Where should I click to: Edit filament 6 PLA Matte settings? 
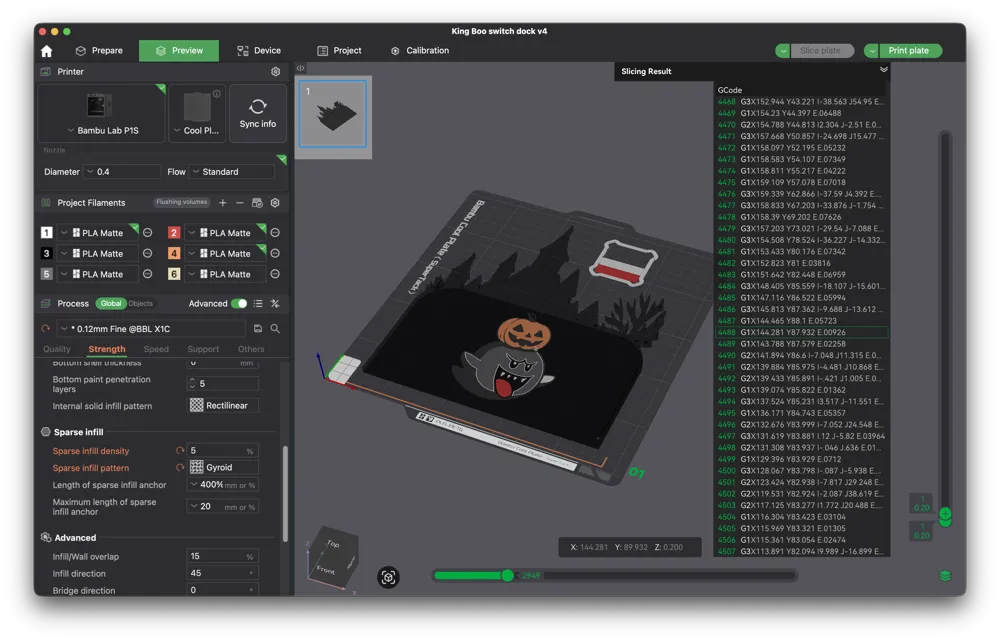[275, 274]
